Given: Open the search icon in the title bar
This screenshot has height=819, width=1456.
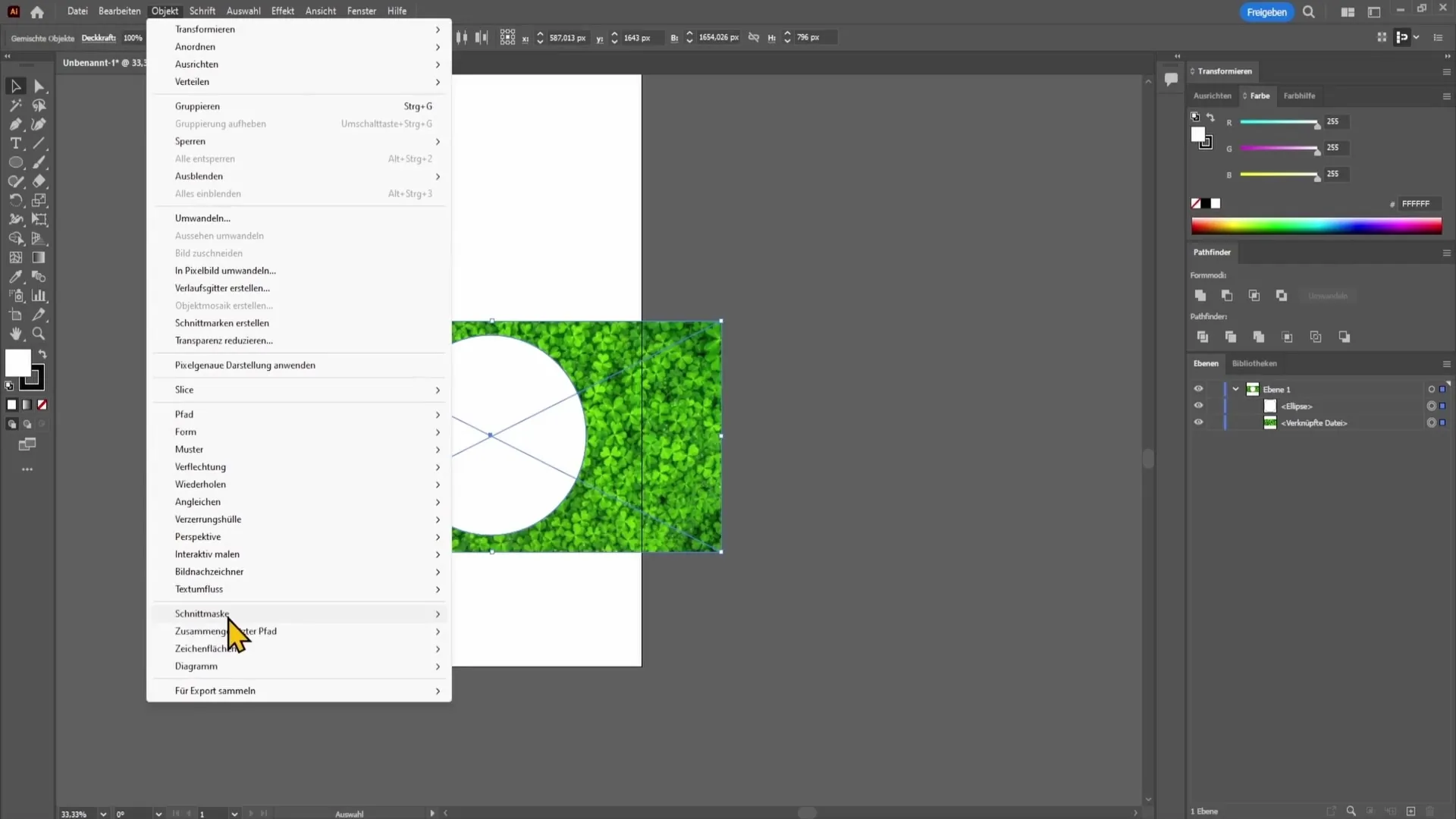Looking at the screenshot, I should click(x=1309, y=12).
